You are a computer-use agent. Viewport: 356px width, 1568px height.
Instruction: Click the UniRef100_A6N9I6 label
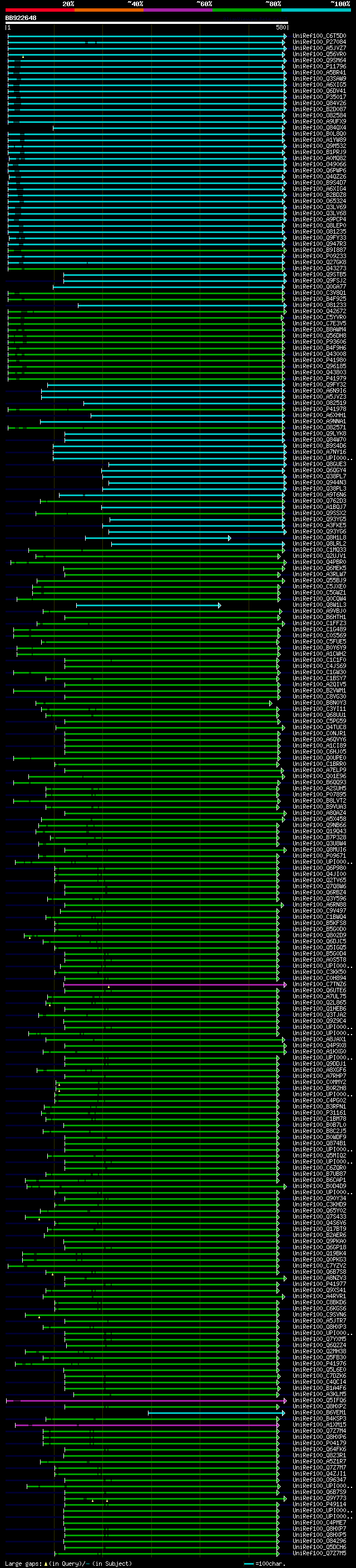click(x=319, y=391)
